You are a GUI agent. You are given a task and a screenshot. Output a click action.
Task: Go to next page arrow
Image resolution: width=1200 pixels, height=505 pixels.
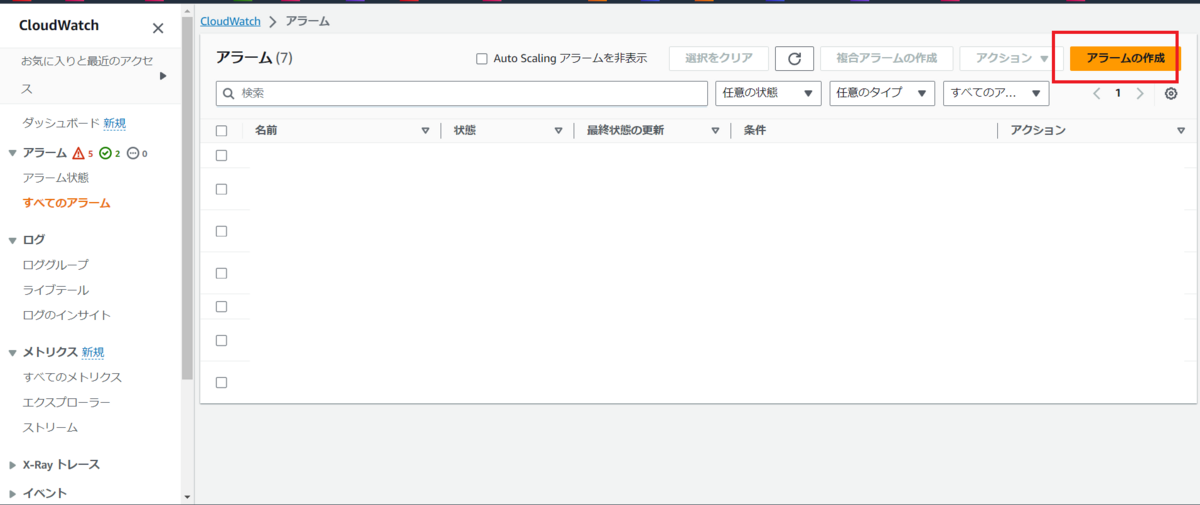click(1140, 93)
